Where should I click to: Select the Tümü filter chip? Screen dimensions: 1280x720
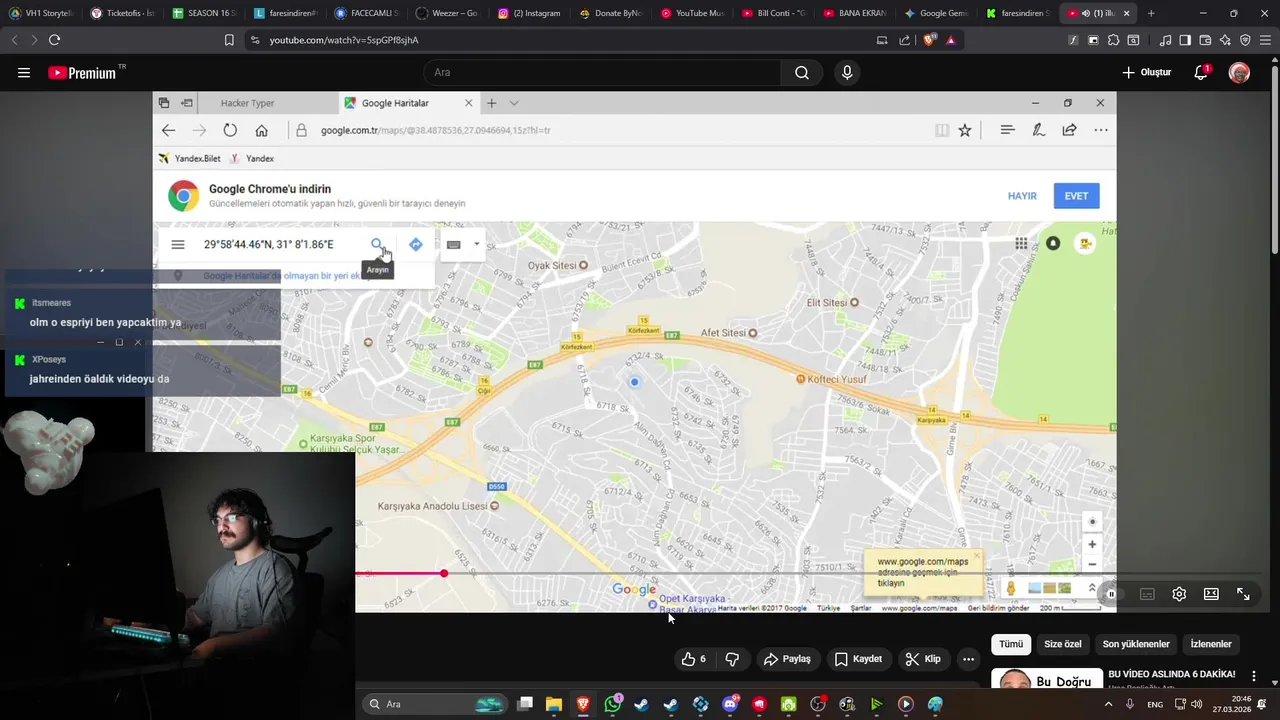[x=1011, y=644]
